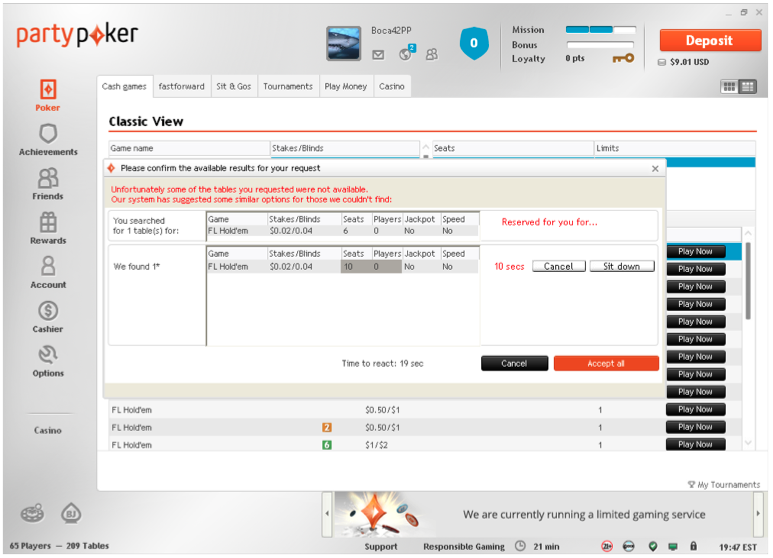The height and width of the screenshot is (558, 773).
Task: Click the Bonus progress bar
Action: point(600,44)
